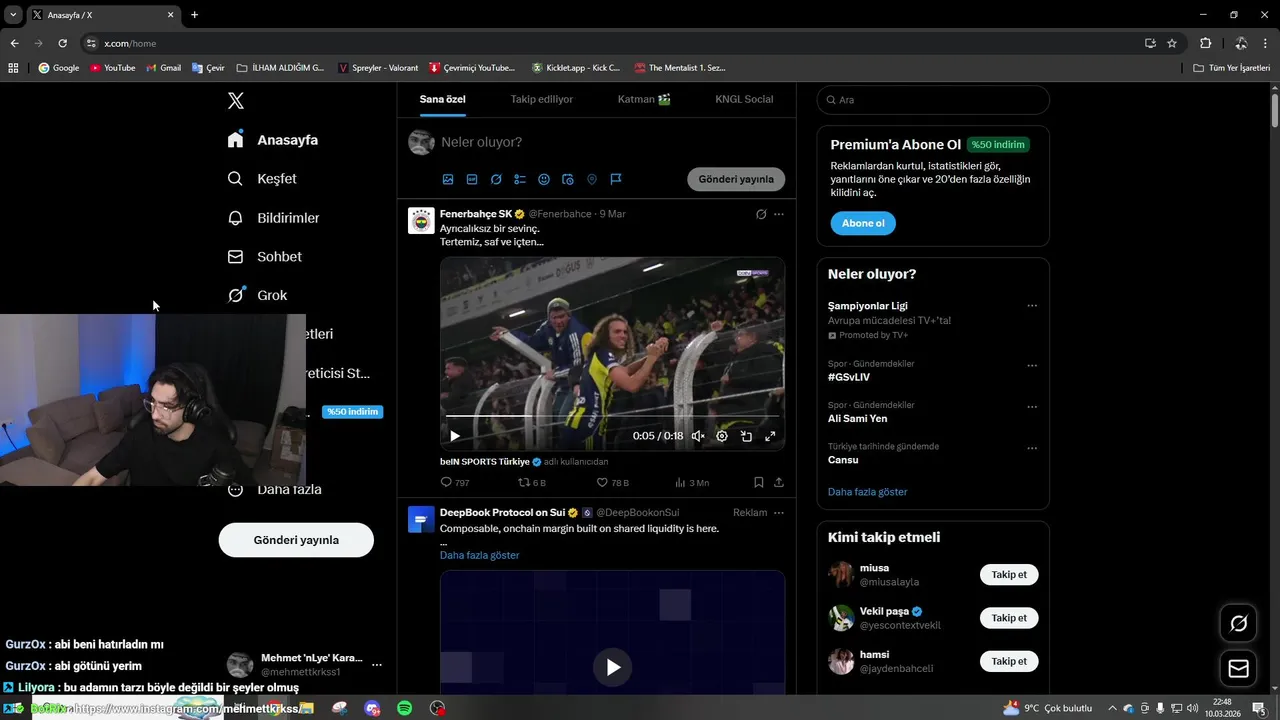This screenshot has height=720, width=1280.
Task: Add an image to the new post
Action: 448,179
